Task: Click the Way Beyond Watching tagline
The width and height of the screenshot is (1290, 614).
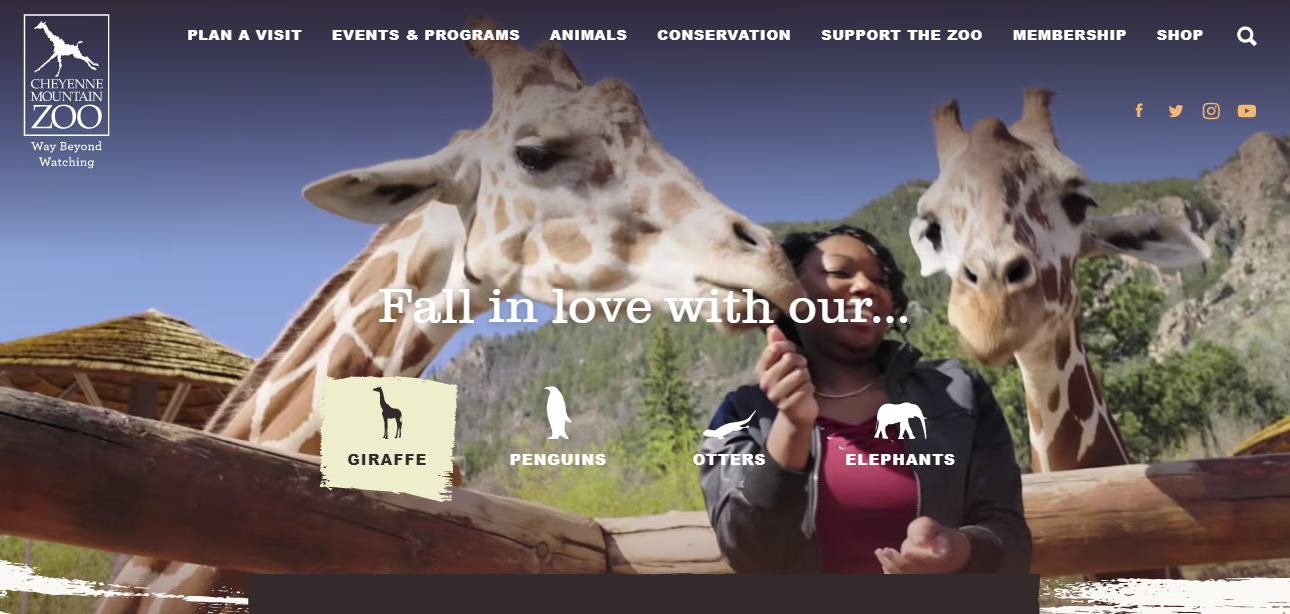Action: point(66,154)
